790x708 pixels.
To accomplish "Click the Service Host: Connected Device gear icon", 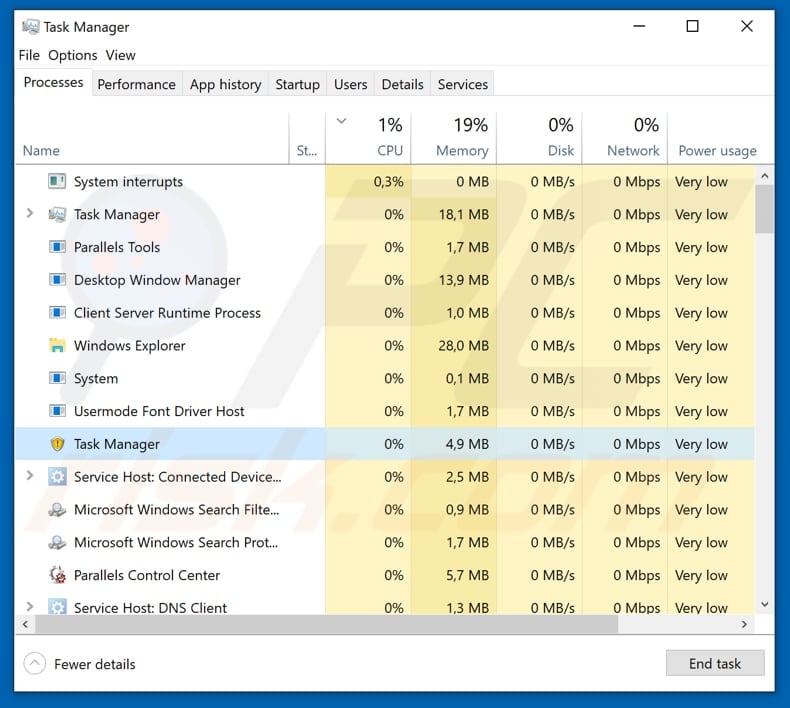I will click(x=57, y=477).
